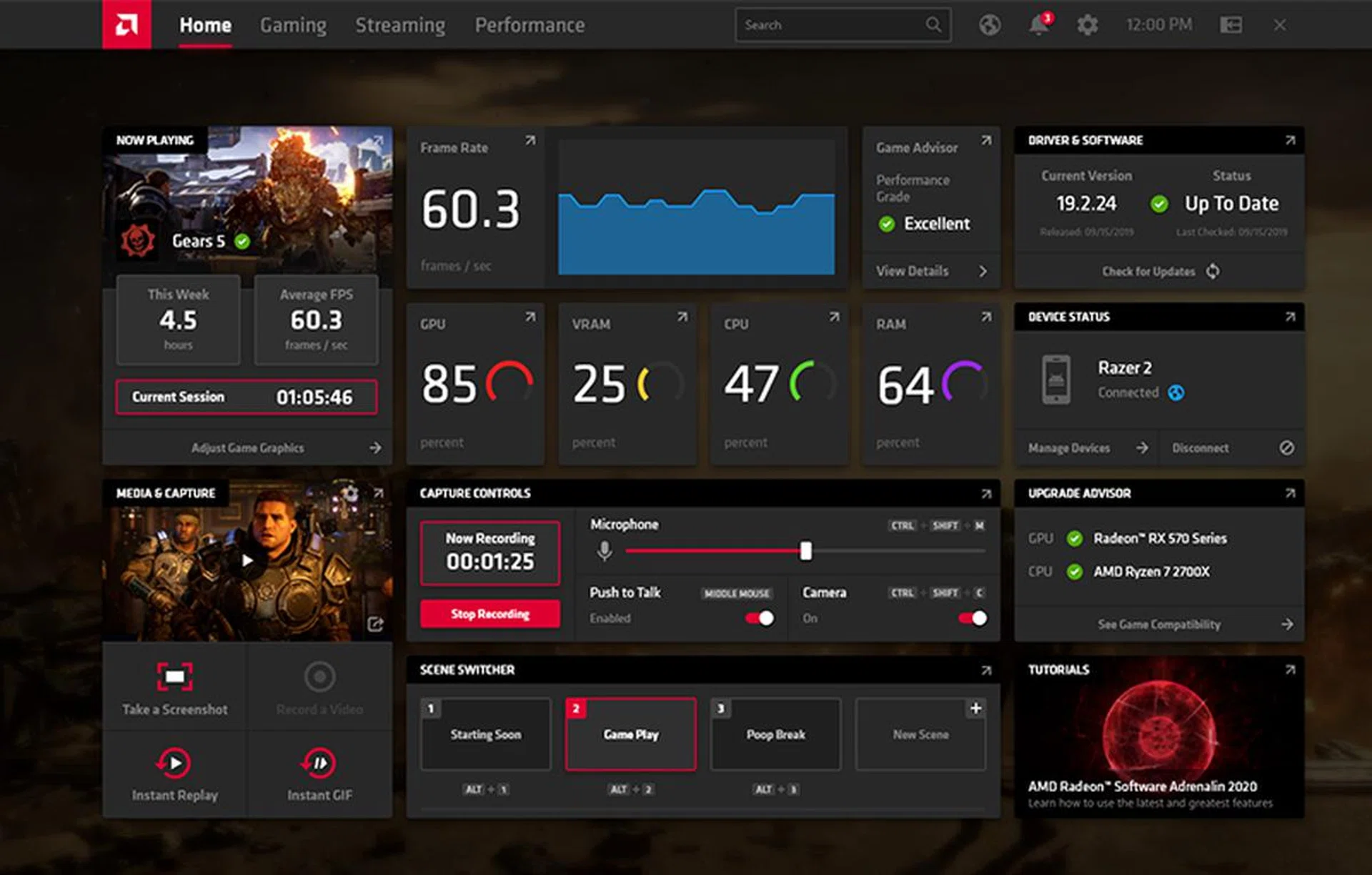1372x875 pixels.
Task: Turn off the Camera toggle
Action: [x=972, y=618]
